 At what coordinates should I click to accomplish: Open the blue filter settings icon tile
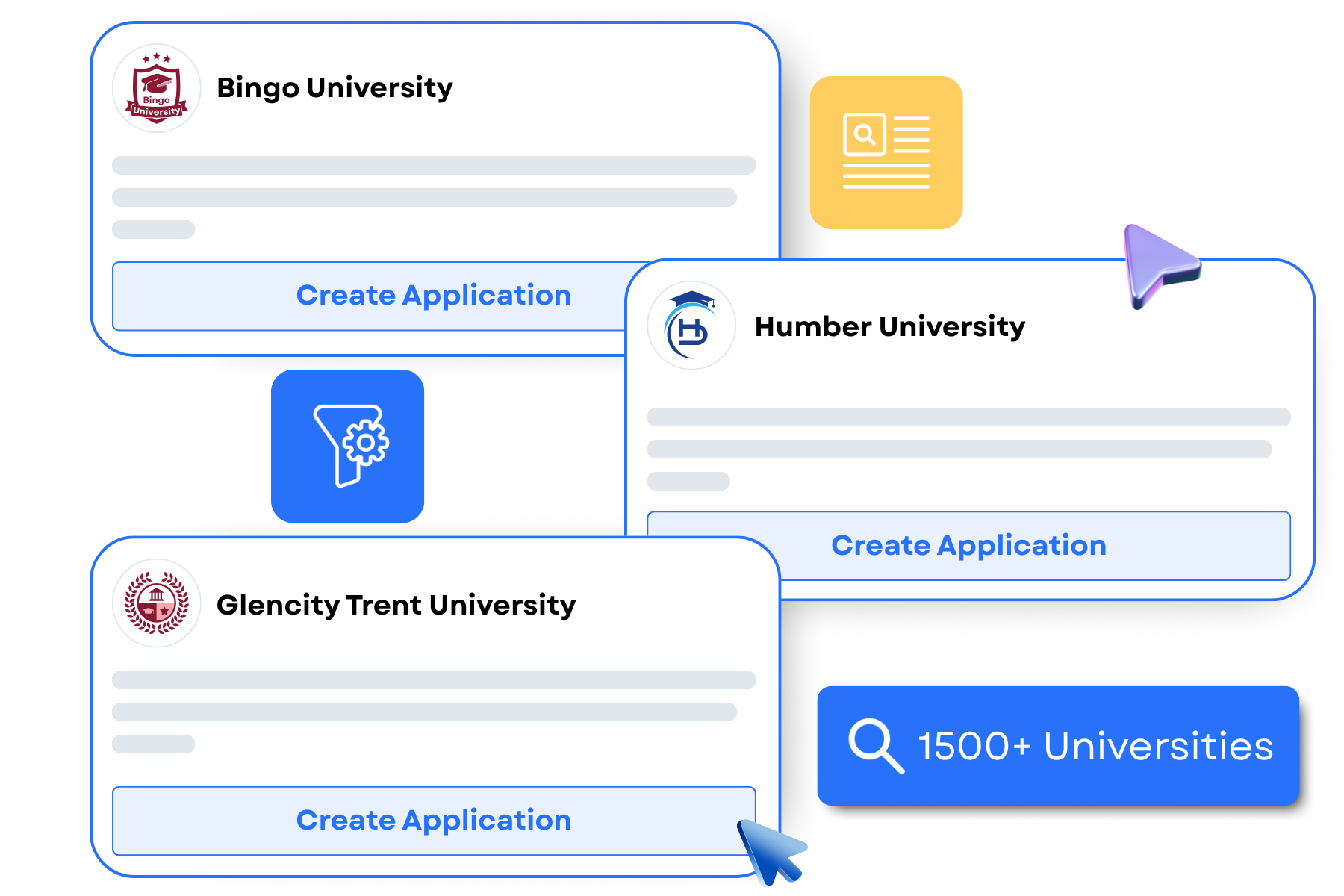pyautogui.click(x=348, y=447)
